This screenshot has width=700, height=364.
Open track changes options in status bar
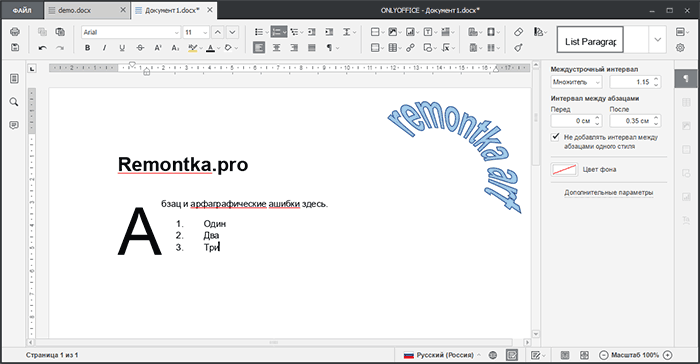(538, 355)
